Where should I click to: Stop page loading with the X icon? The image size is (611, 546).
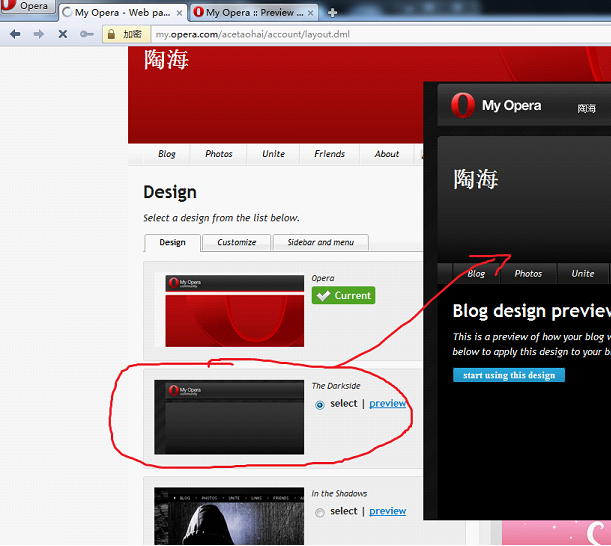[x=62, y=34]
